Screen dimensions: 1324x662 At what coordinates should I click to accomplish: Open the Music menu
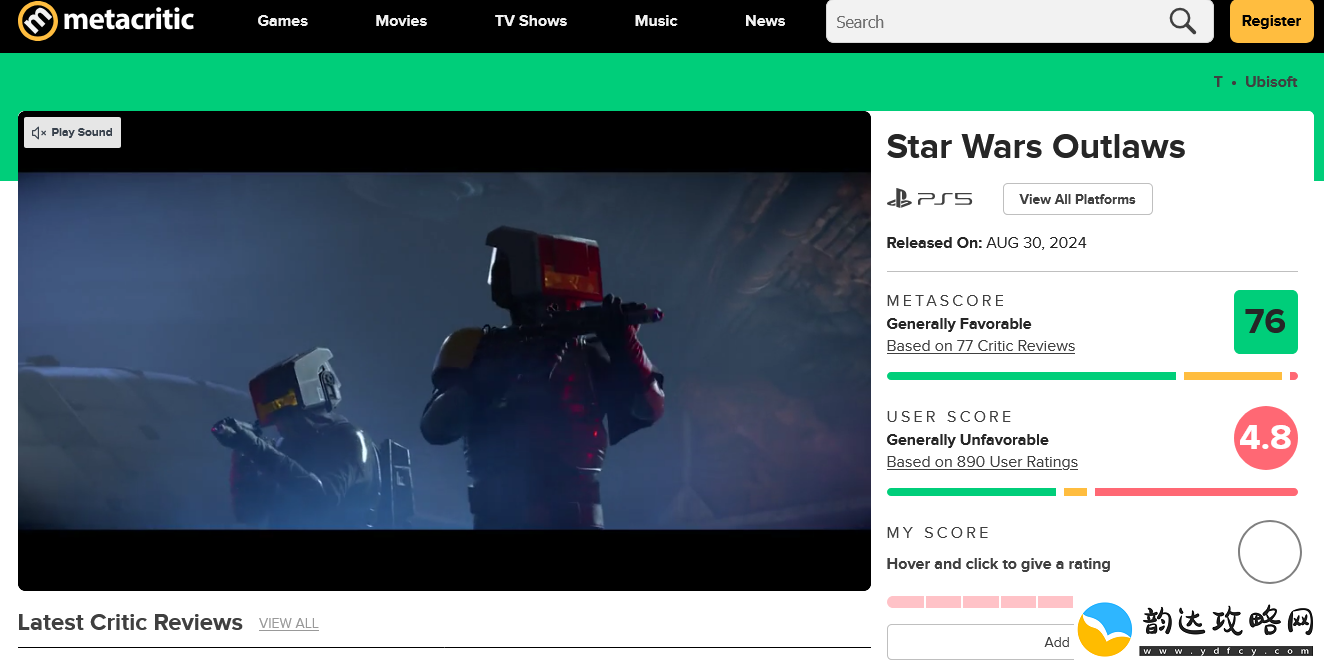(x=656, y=21)
